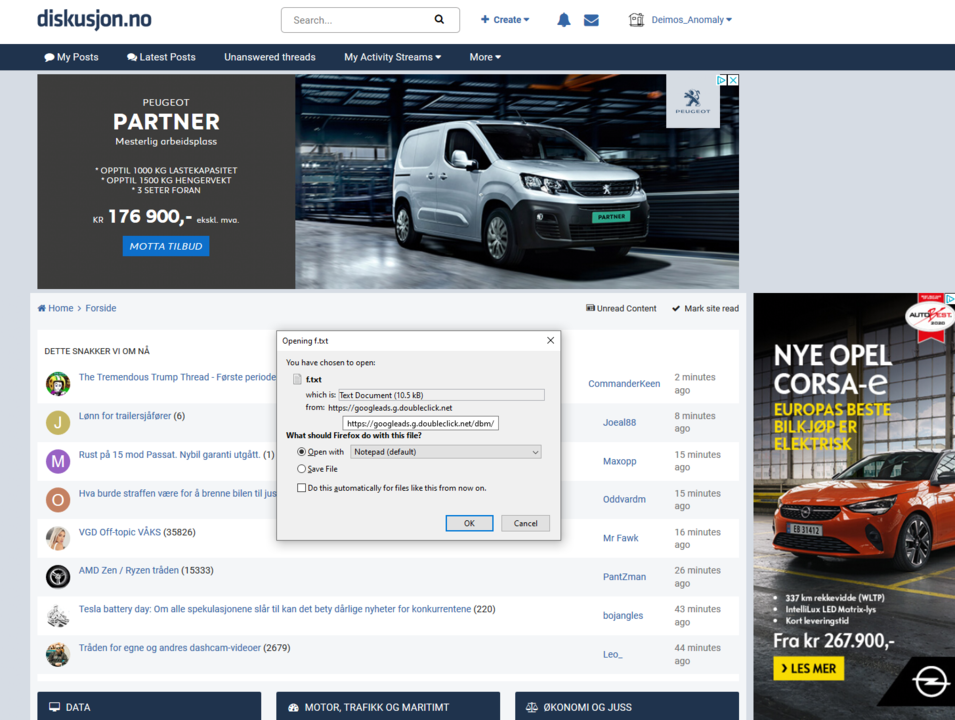This screenshot has width=955, height=720.
Task: Click the Peugeot logo in the ad
Action: (x=692, y=101)
